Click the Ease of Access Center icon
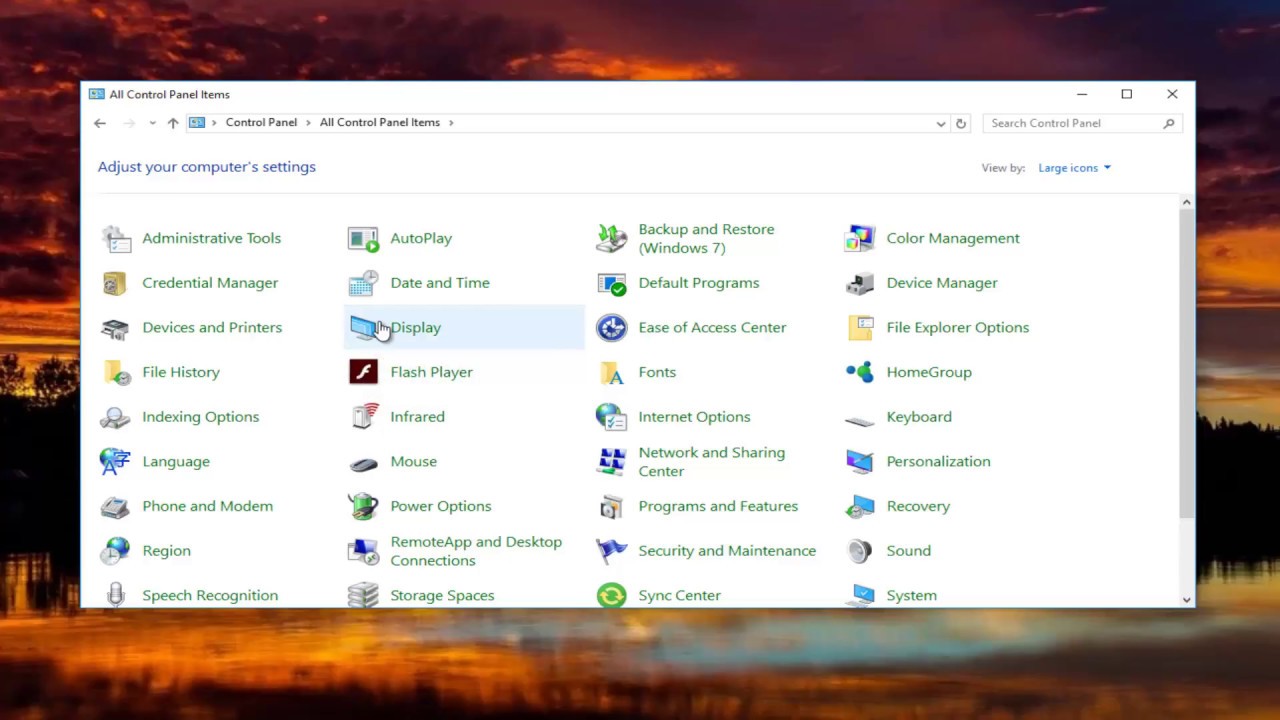 [611, 328]
